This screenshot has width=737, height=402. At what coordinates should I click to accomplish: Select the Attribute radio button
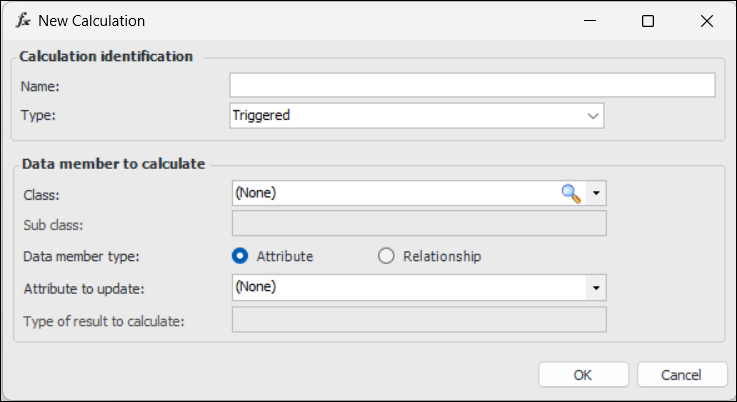[x=240, y=256]
